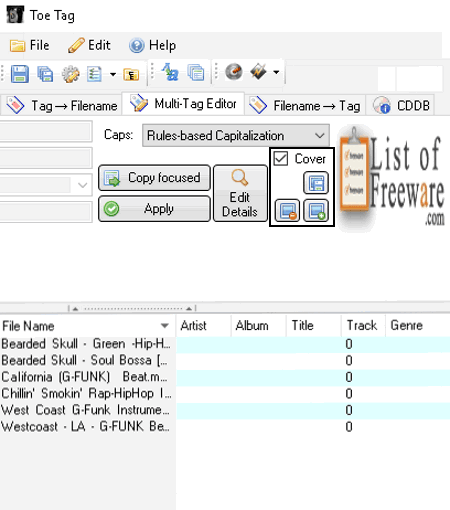Image resolution: width=450 pixels, height=510 pixels.
Task: Click the case conversion Aa toolbar icon
Action: (170, 72)
